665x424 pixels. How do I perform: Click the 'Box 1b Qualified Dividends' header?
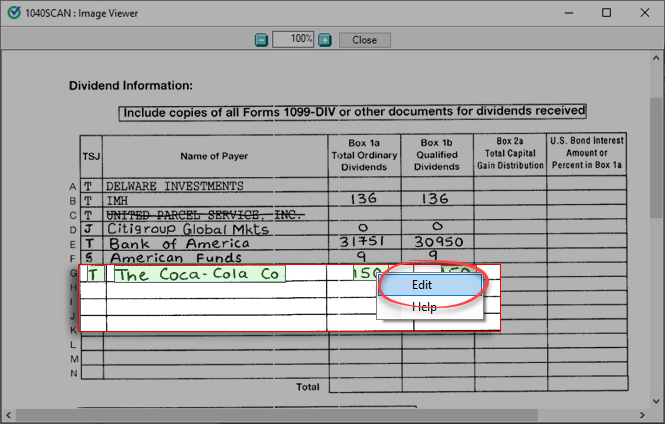click(x=436, y=154)
